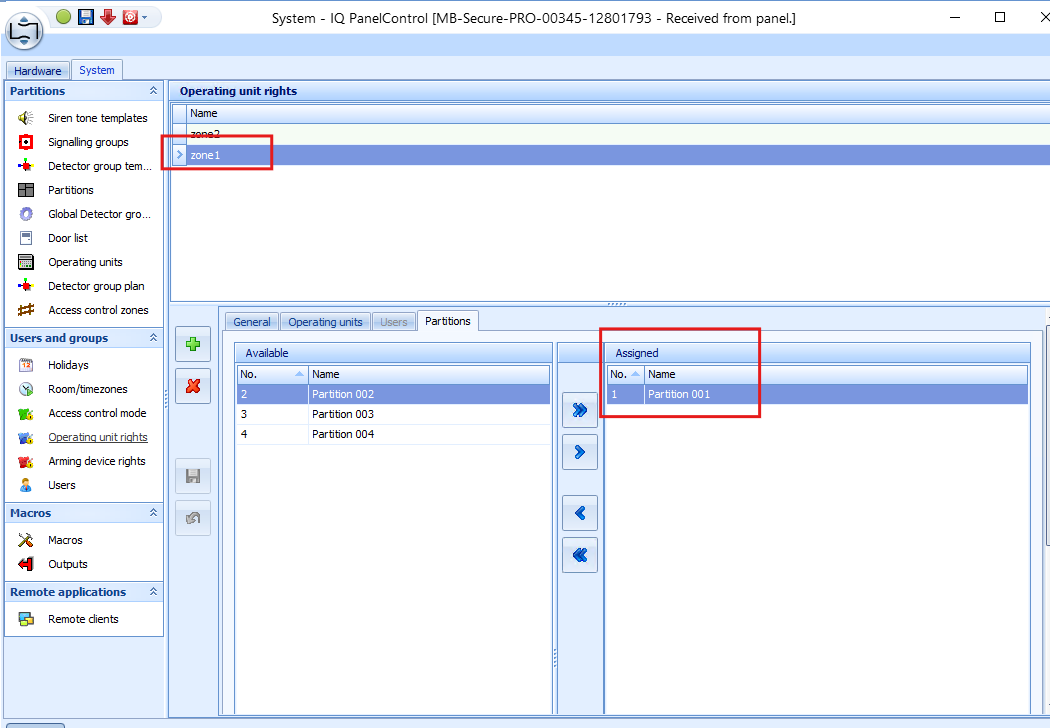Select Partition 002 in Available list
Screen dimensions: 1050x728
click(393, 394)
